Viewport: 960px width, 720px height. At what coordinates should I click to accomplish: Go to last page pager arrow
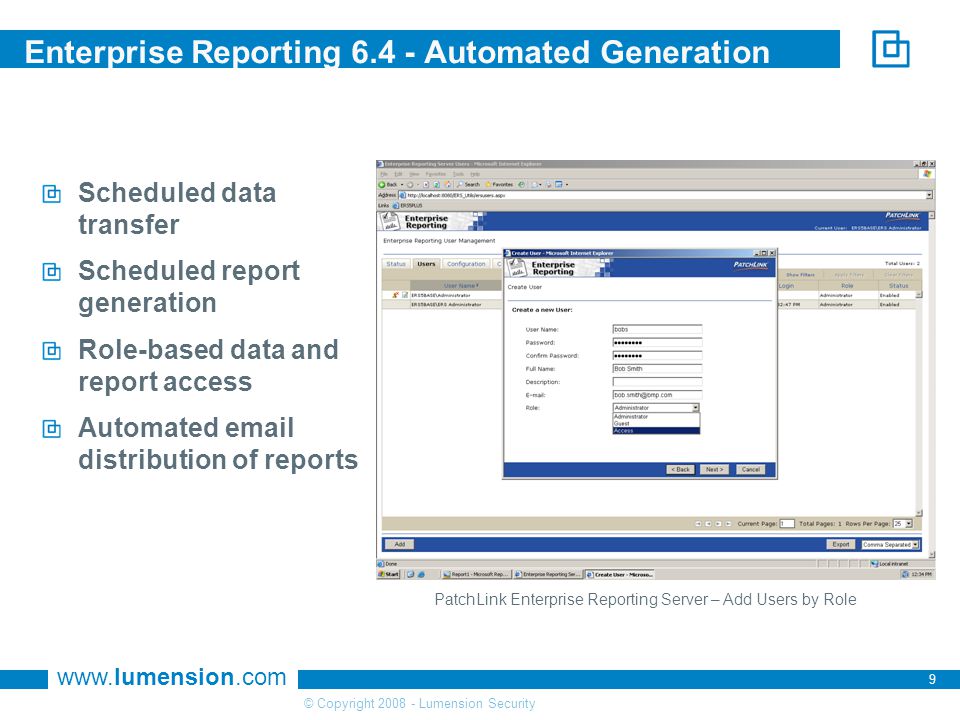[x=728, y=524]
